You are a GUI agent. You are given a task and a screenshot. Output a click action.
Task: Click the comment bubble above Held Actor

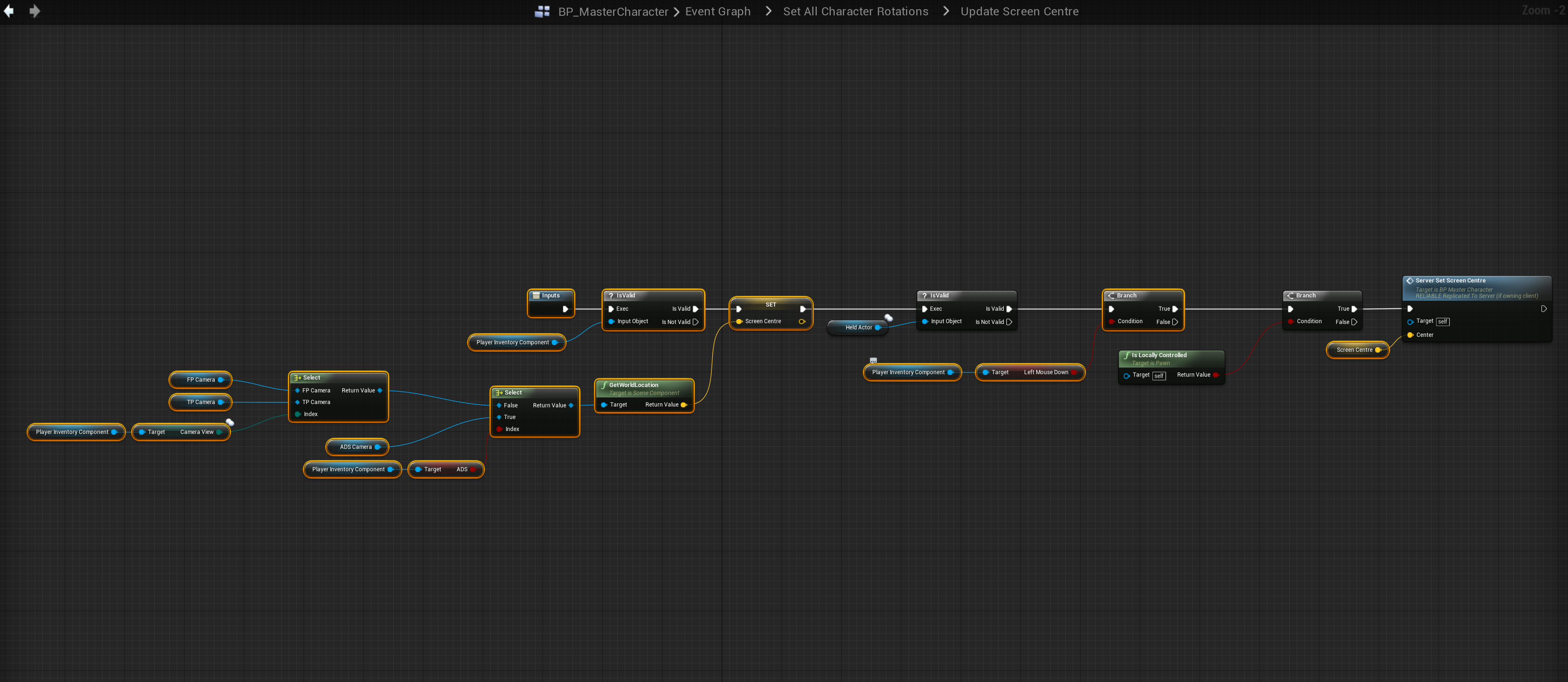click(x=889, y=318)
